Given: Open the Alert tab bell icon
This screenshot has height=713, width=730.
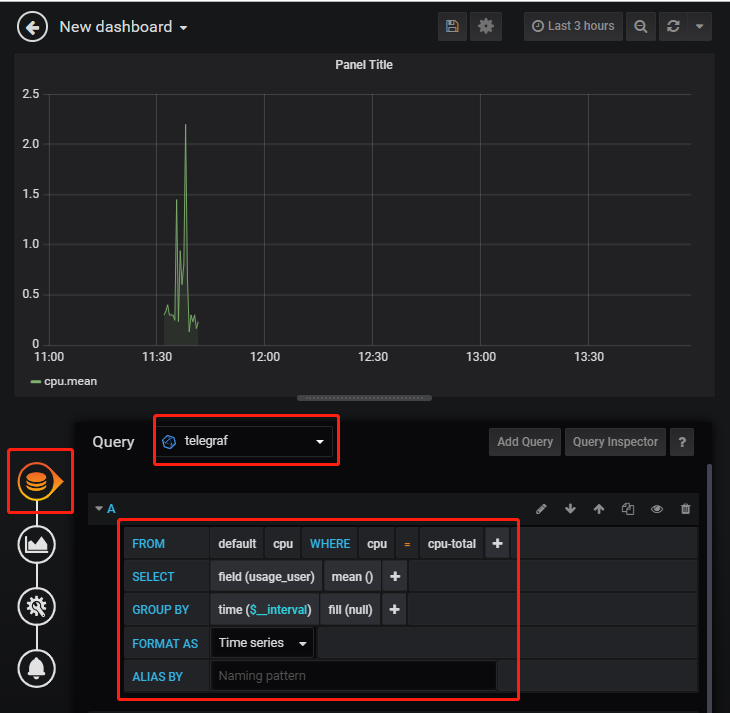Looking at the screenshot, I should [36, 668].
